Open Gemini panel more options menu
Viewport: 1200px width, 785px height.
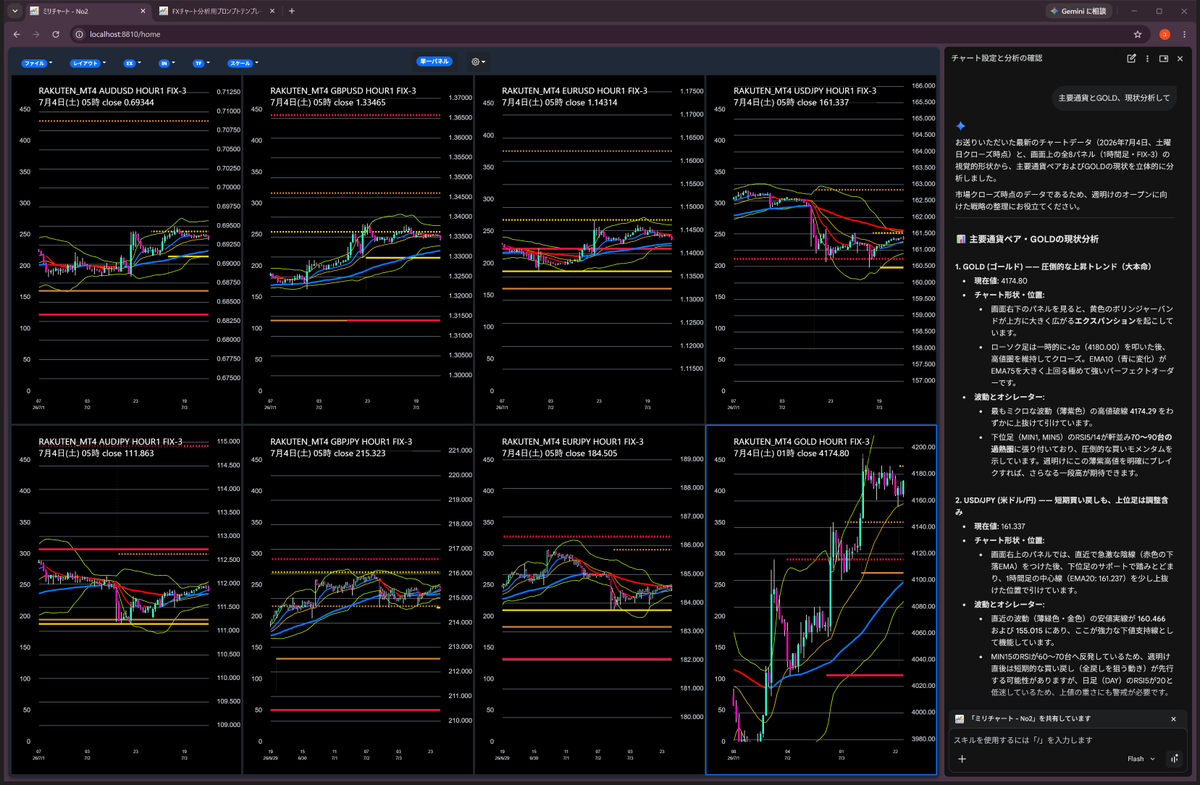tap(1147, 58)
